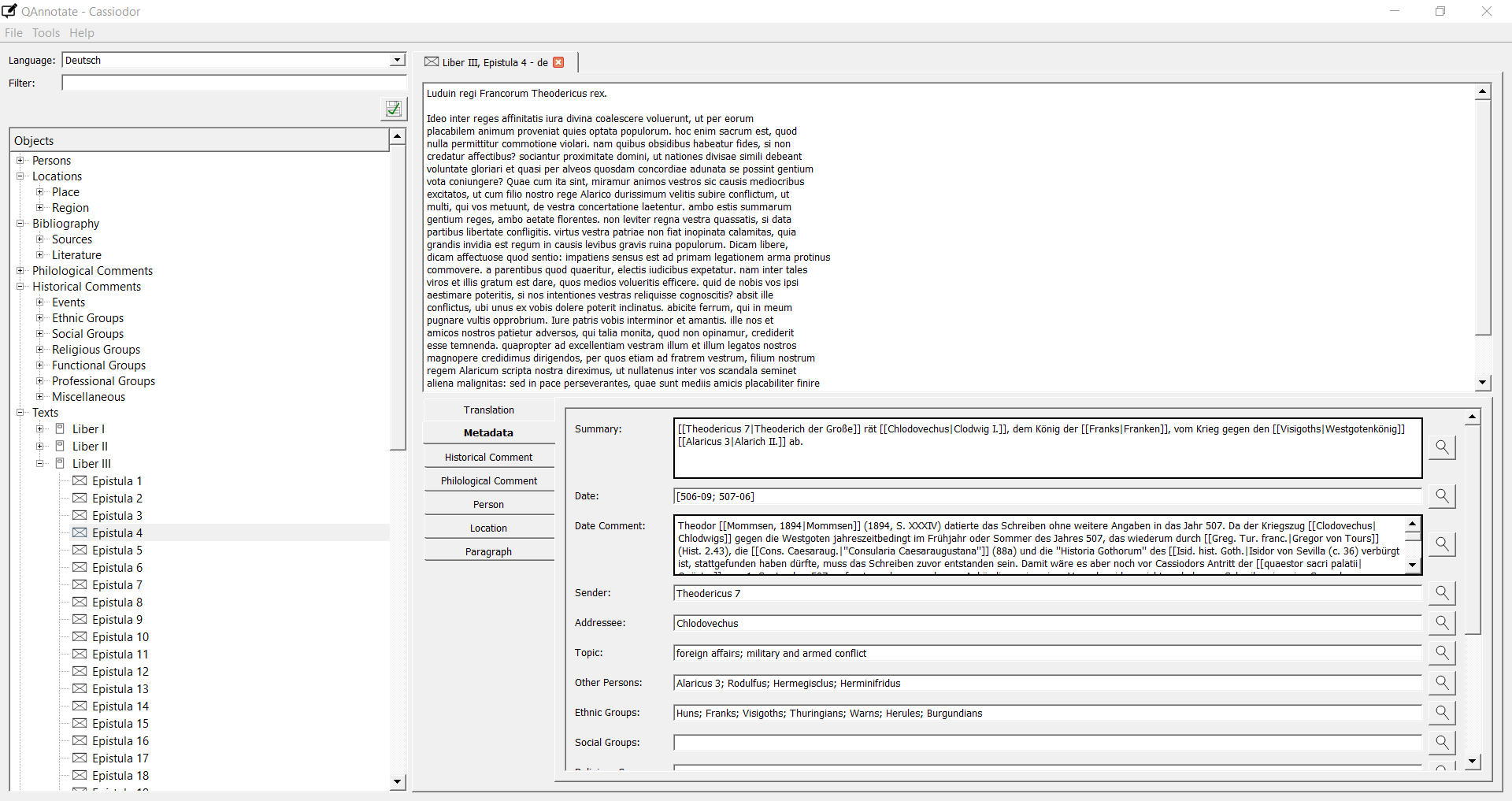Open the Tools menu

[46, 33]
